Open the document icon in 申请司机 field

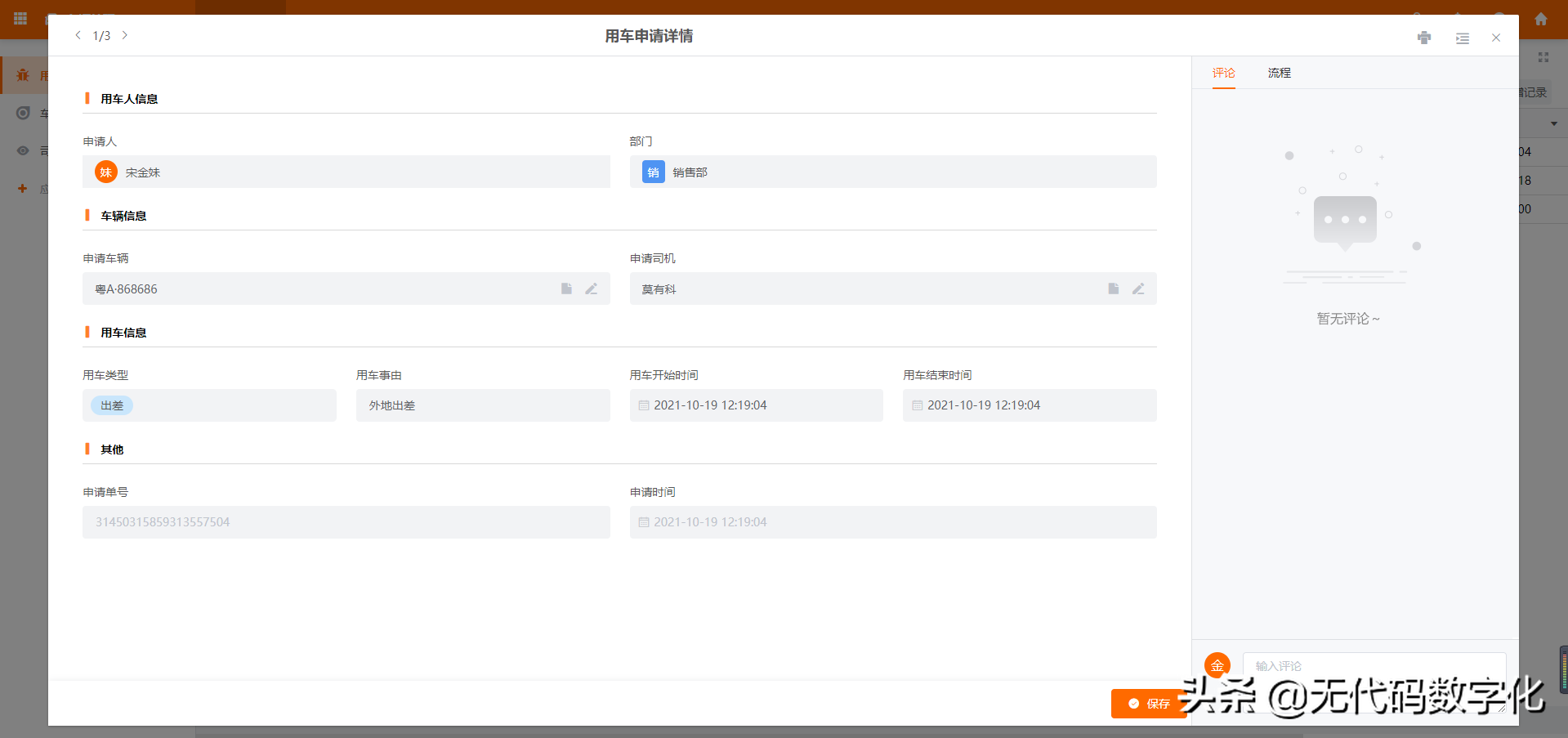[1113, 288]
